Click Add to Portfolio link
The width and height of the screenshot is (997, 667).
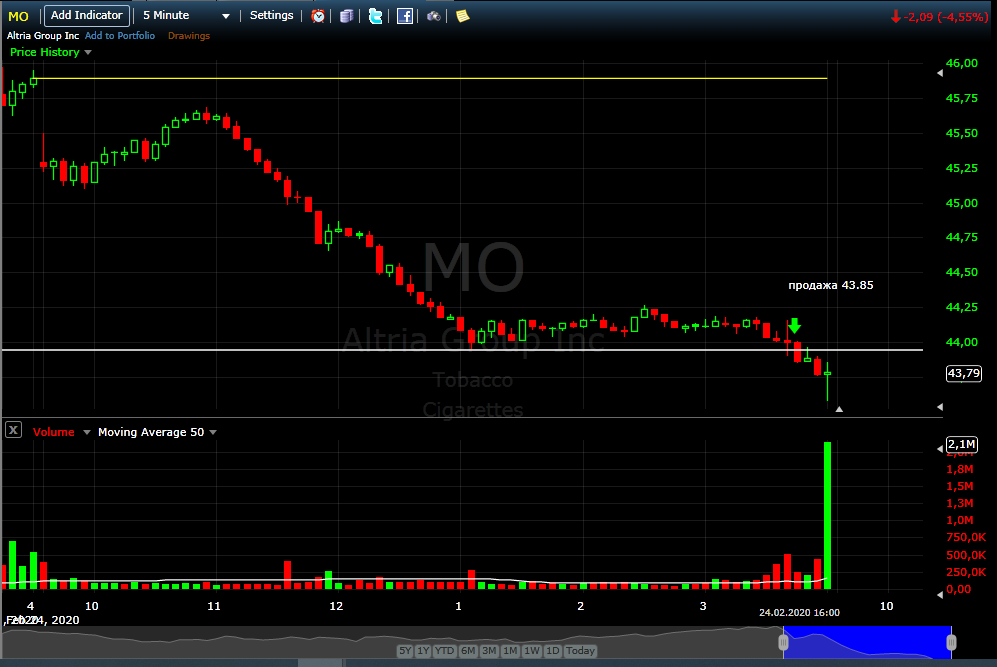[x=120, y=36]
